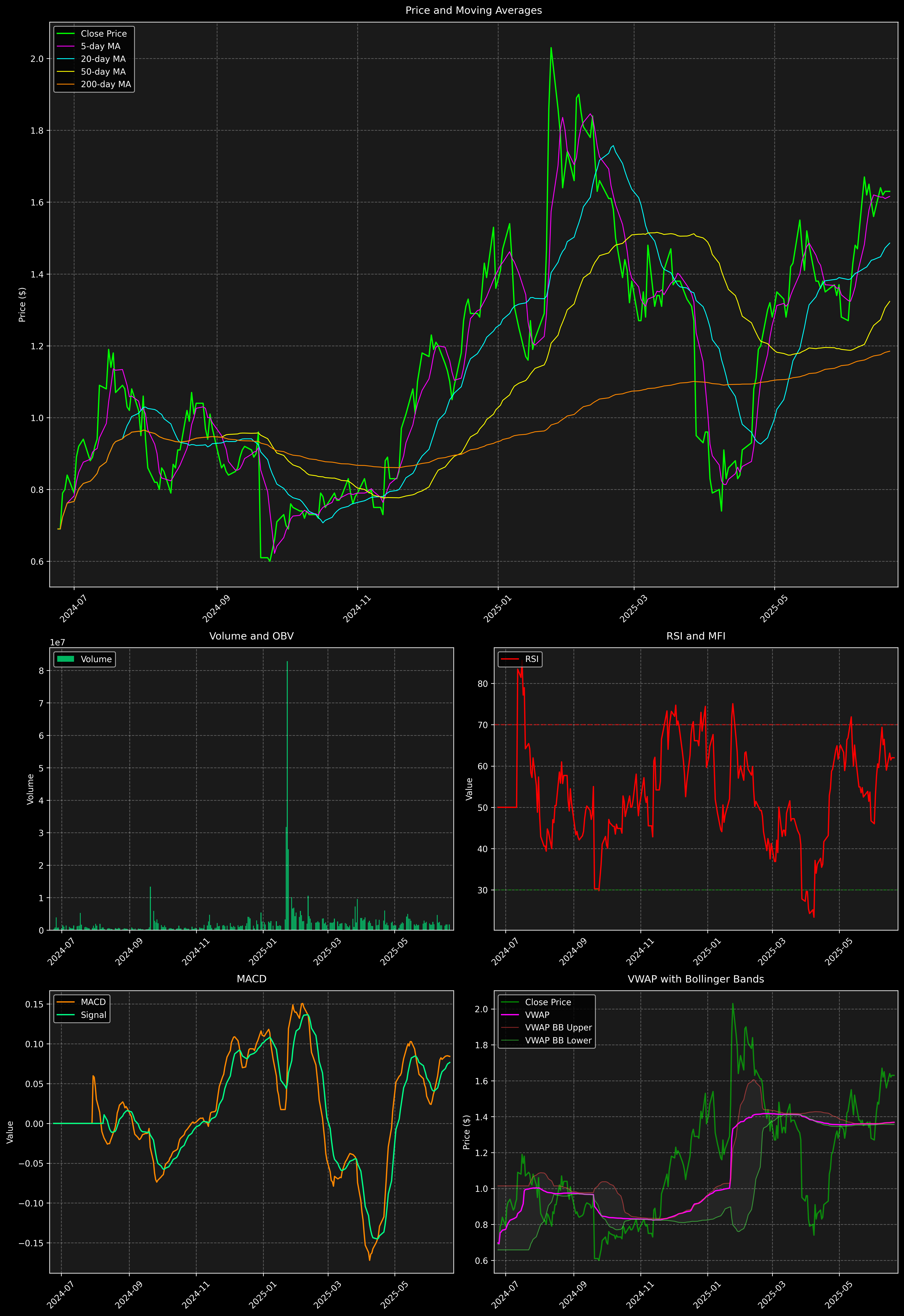Screen dimensions: 904x1316
Task: Click the red RSI legend line sample
Action: [510, 659]
